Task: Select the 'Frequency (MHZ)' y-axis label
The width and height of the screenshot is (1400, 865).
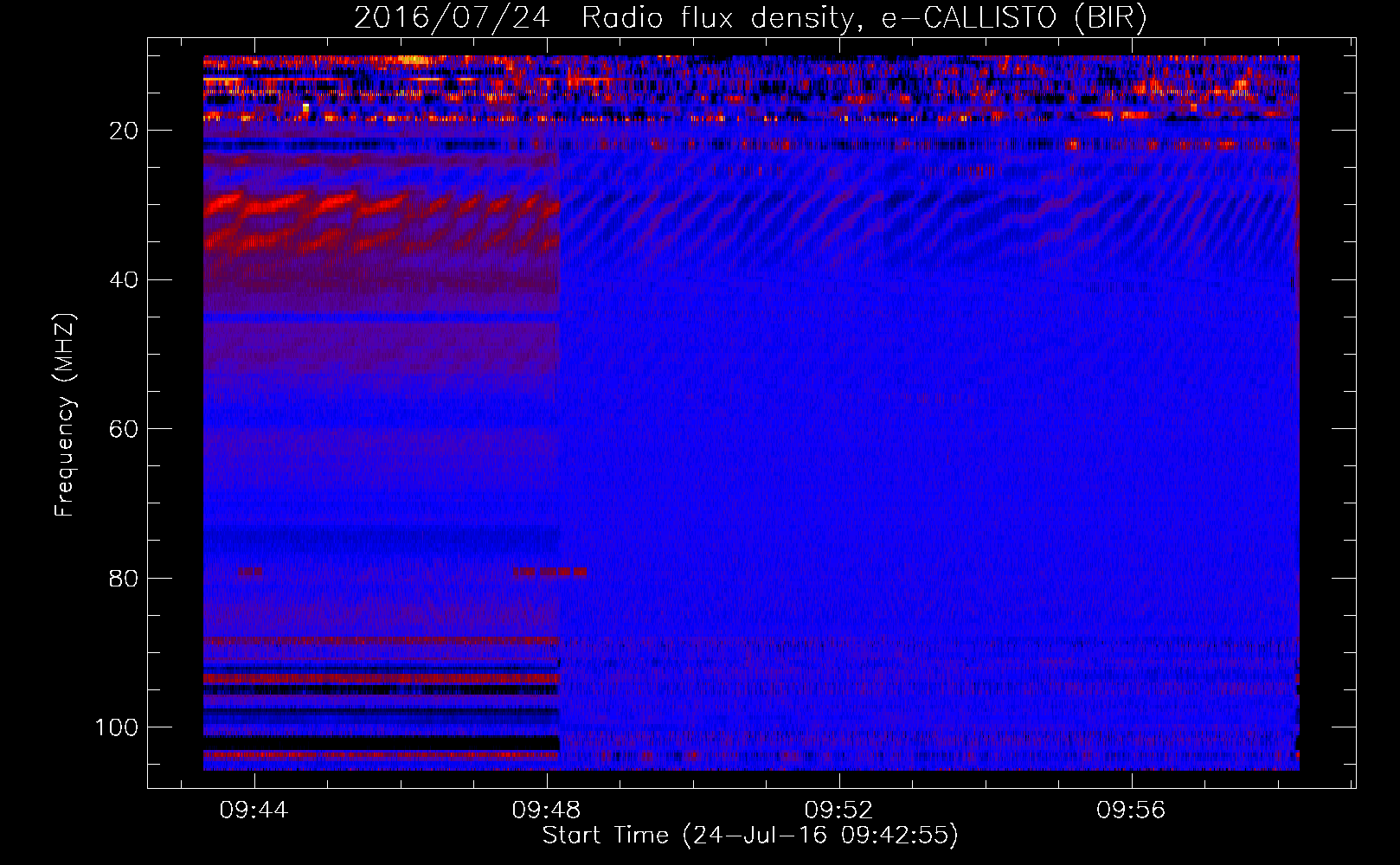Action: coord(65,415)
